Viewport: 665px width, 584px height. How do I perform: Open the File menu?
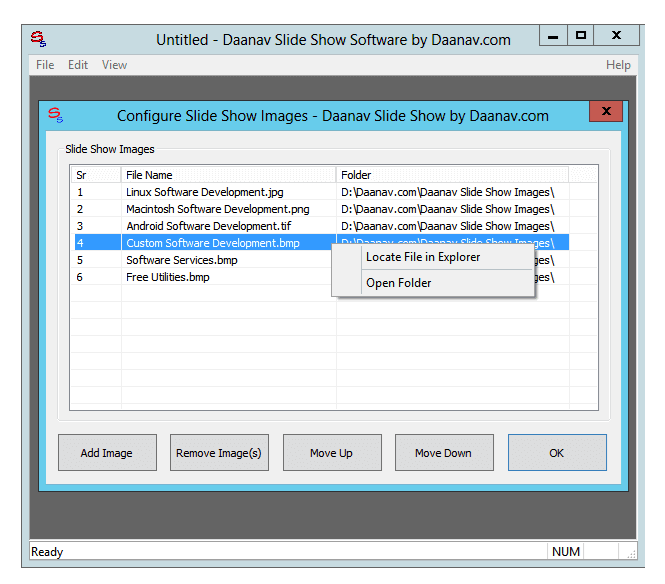pyautogui.click(x=45, y=65)
